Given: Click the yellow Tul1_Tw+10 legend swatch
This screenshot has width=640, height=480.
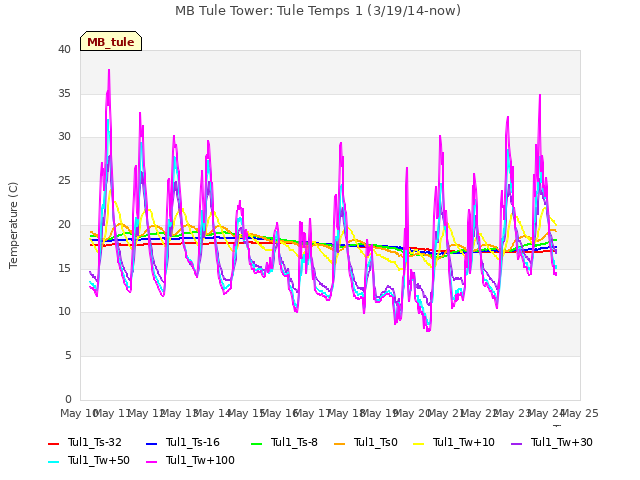Looking at the screenshot, I should pyautogui.click(x=419, y=443).
